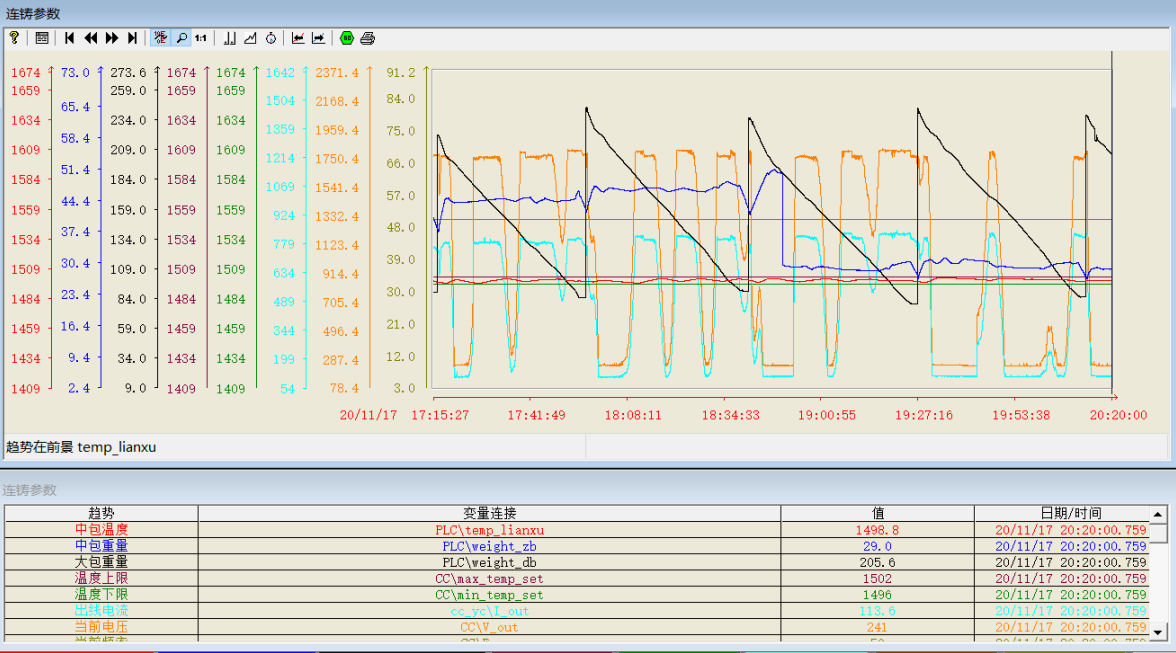The image size is (1176, 653).
Task: Click the 1642 cyan axis top label
Action: click(280, 73)
